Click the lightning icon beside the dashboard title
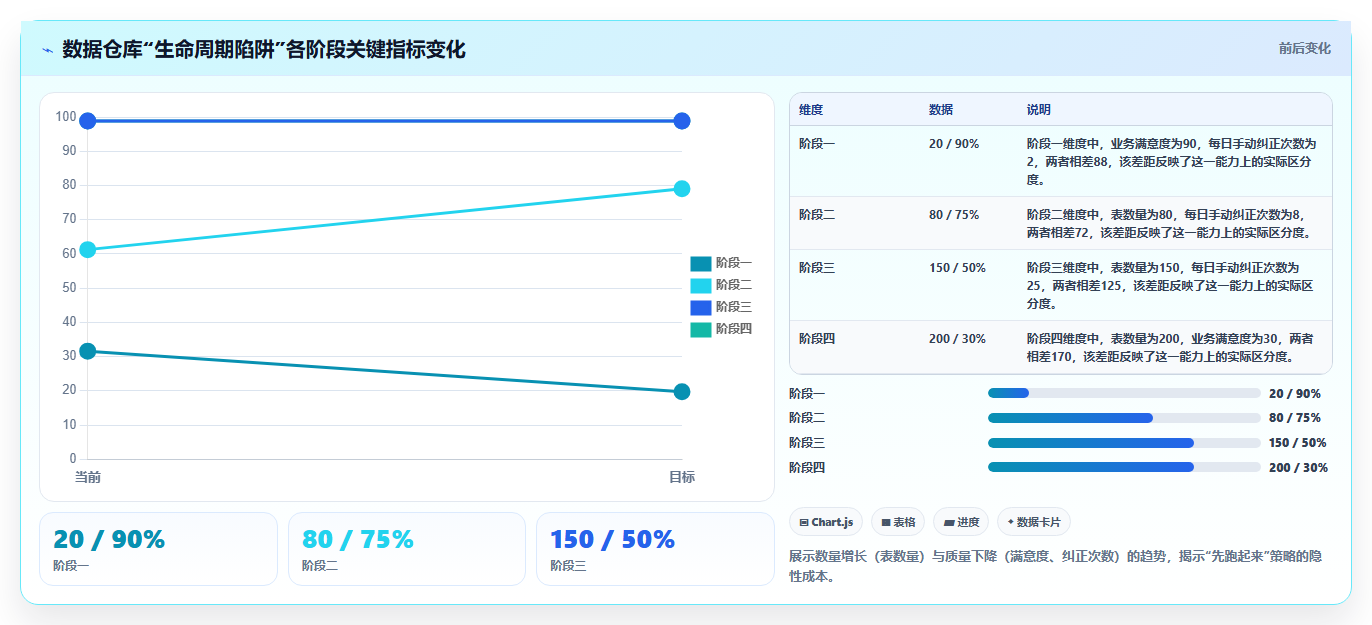 47,50
